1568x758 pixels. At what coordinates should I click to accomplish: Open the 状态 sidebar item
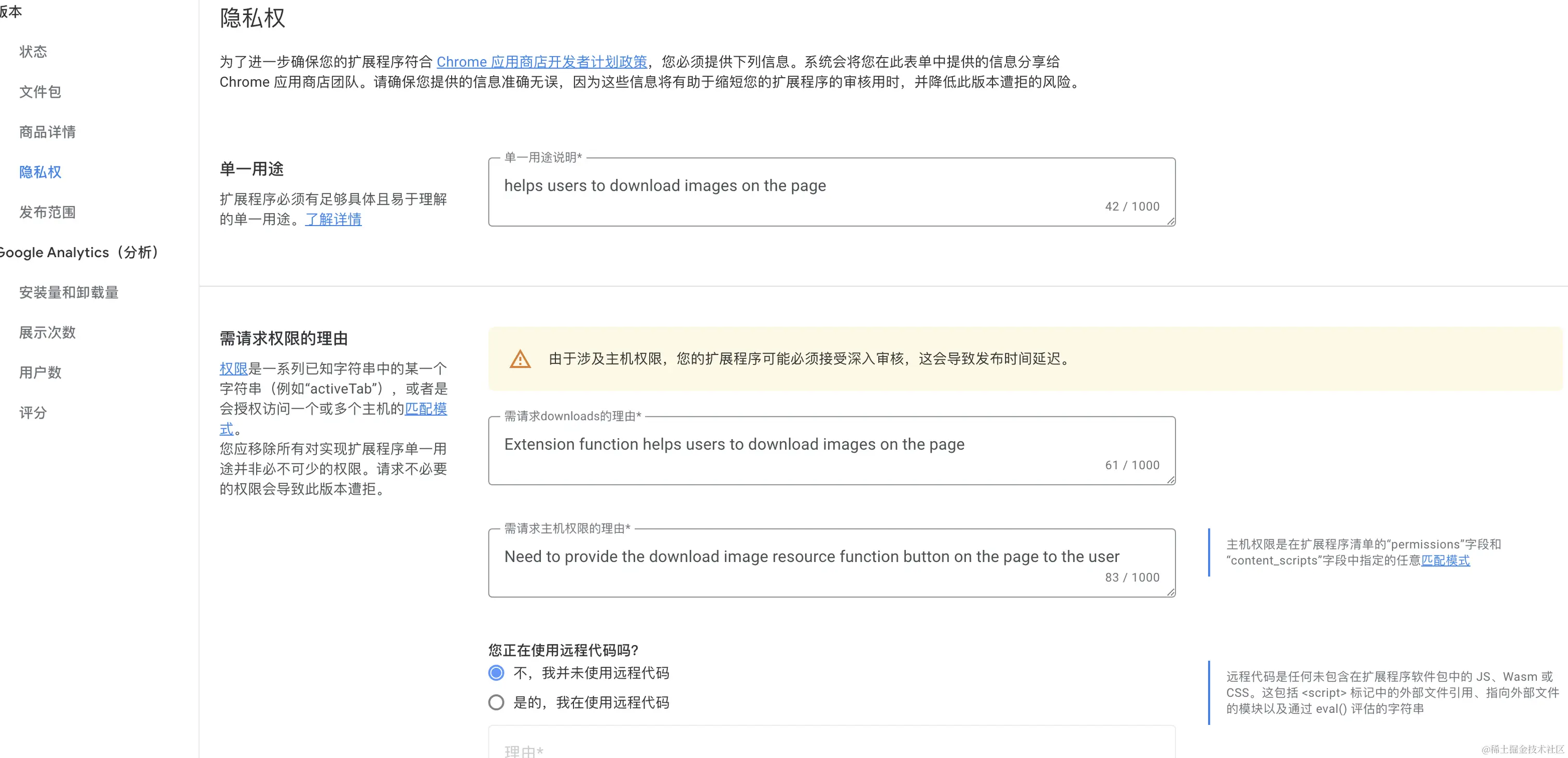(33, 52)
